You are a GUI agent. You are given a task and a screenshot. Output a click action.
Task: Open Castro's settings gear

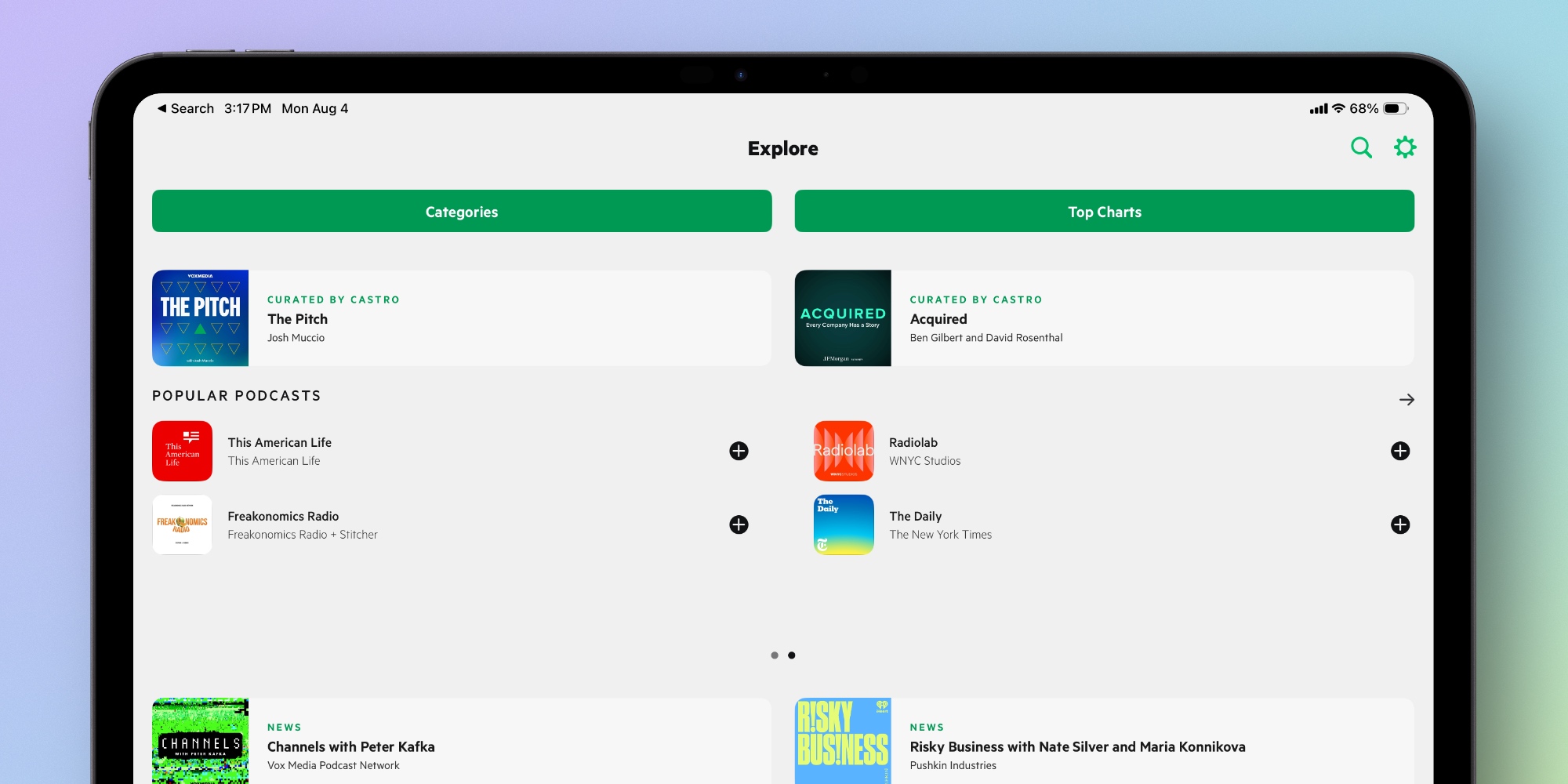tap(1405, 147)
